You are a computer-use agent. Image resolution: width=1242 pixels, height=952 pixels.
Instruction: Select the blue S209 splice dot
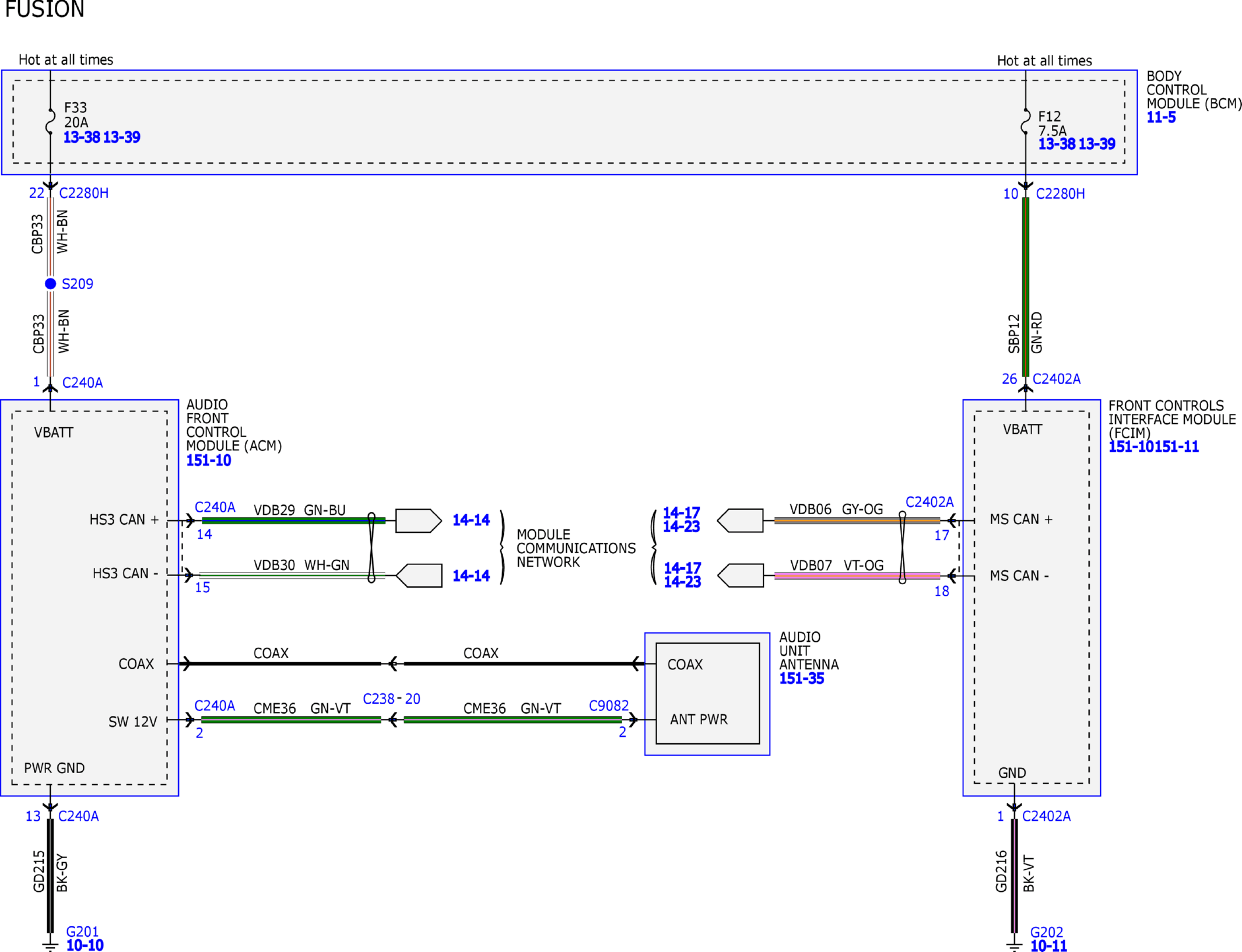(51, 284)
